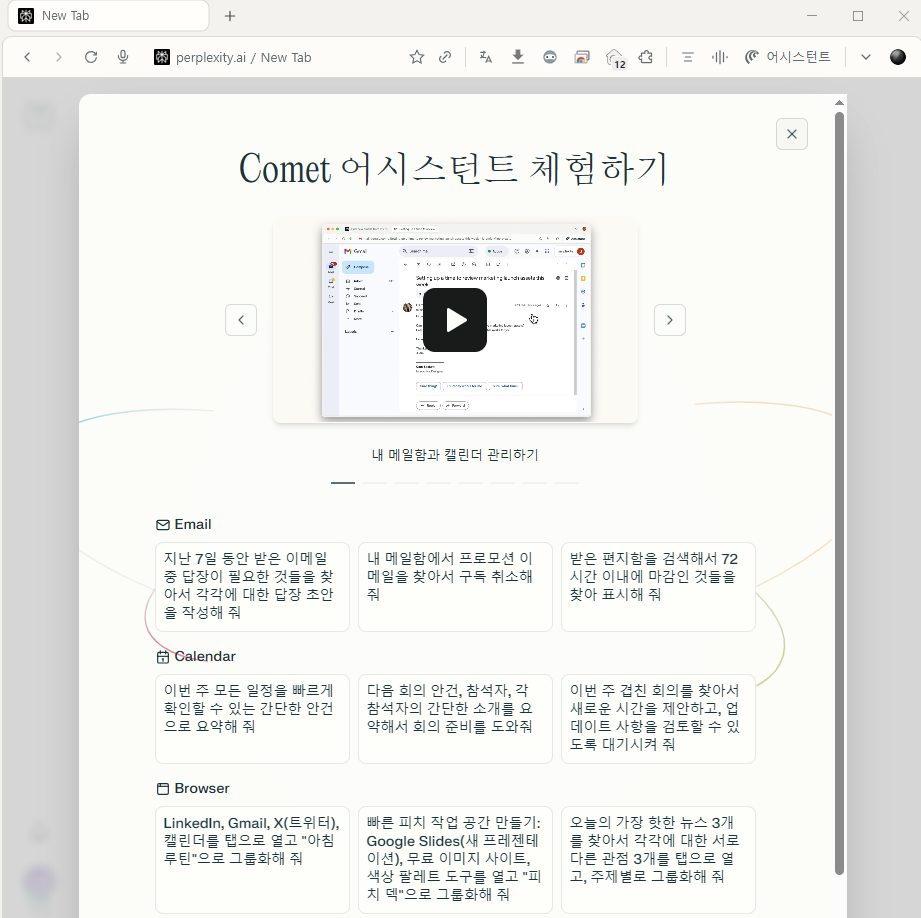The height and width of the screenshot is (918, 921).
Task: Go back using the browser back arrow
Action: (27, 57)
